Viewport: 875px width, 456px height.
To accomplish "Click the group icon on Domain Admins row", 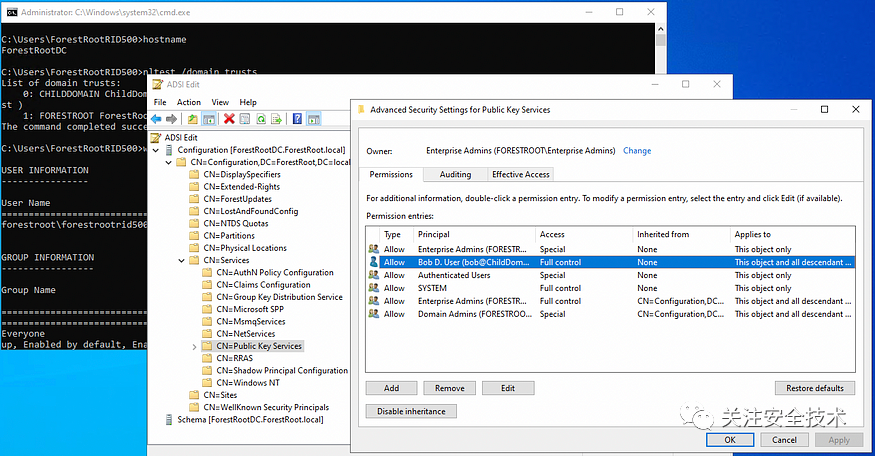I will pyautogui.click(x=373, y=314).
